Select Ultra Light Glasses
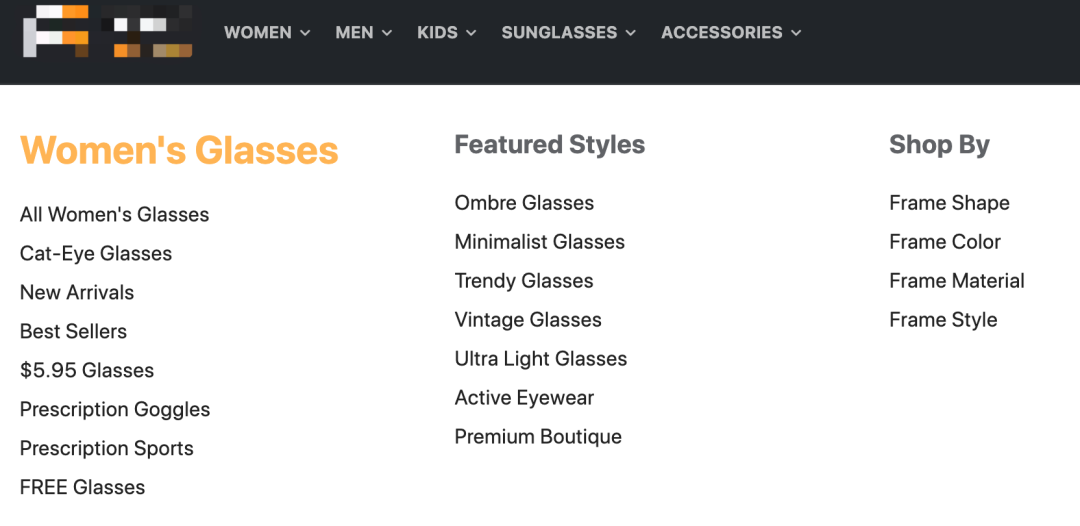1080x526 pixels. 541,359
